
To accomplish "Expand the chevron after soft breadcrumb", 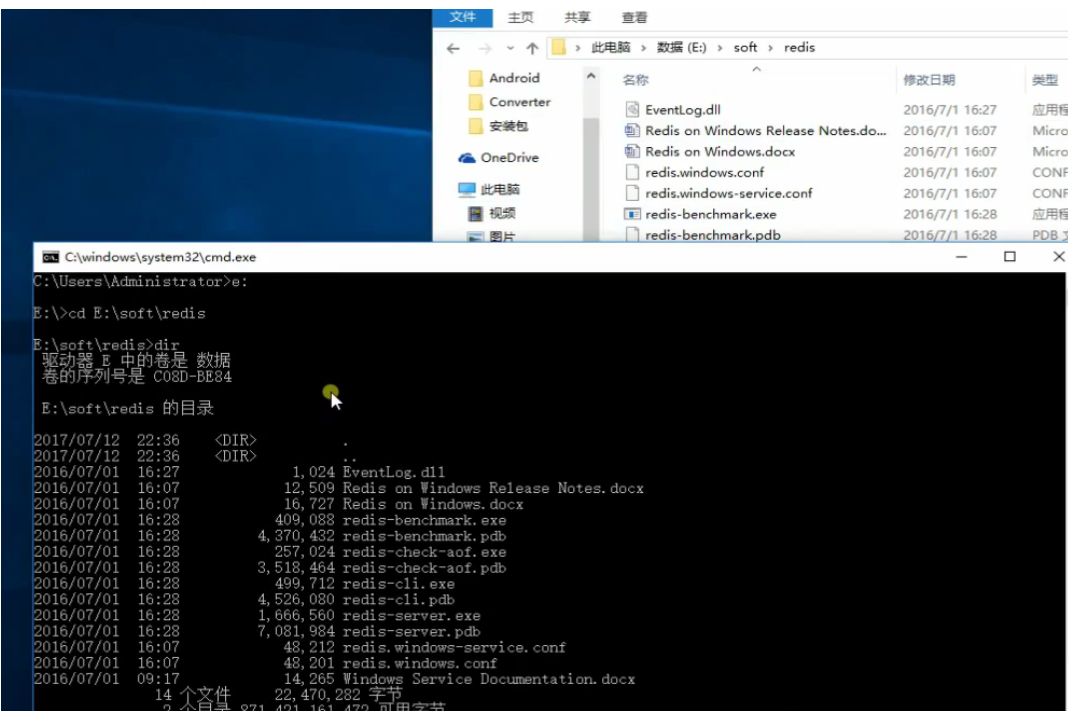I will point(770,48).
